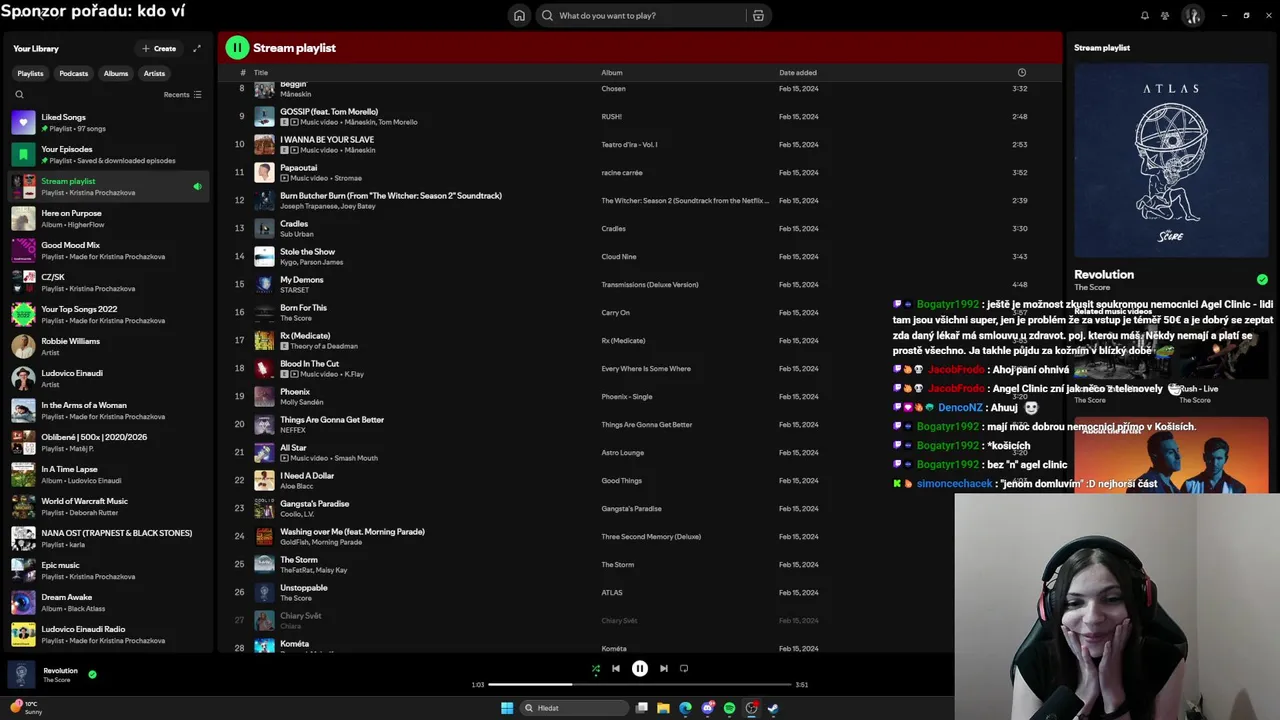Open Friend Activity icon
Image resolution: width=1280 pixels, height=720 pixels.
click(x=1165, y=15)
